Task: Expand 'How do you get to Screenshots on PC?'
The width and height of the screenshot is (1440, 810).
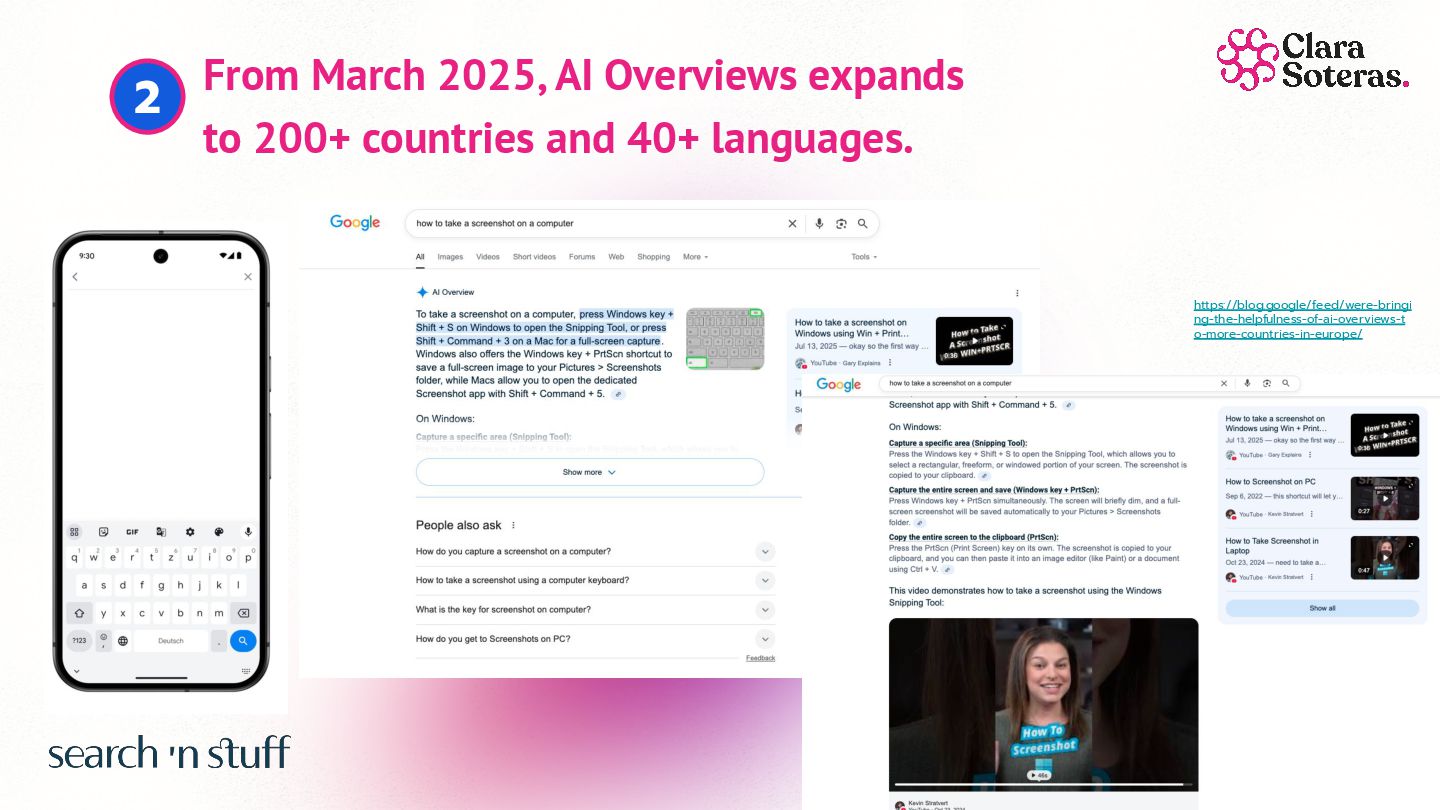Action: pyautogui.click(x=595, y=639)
